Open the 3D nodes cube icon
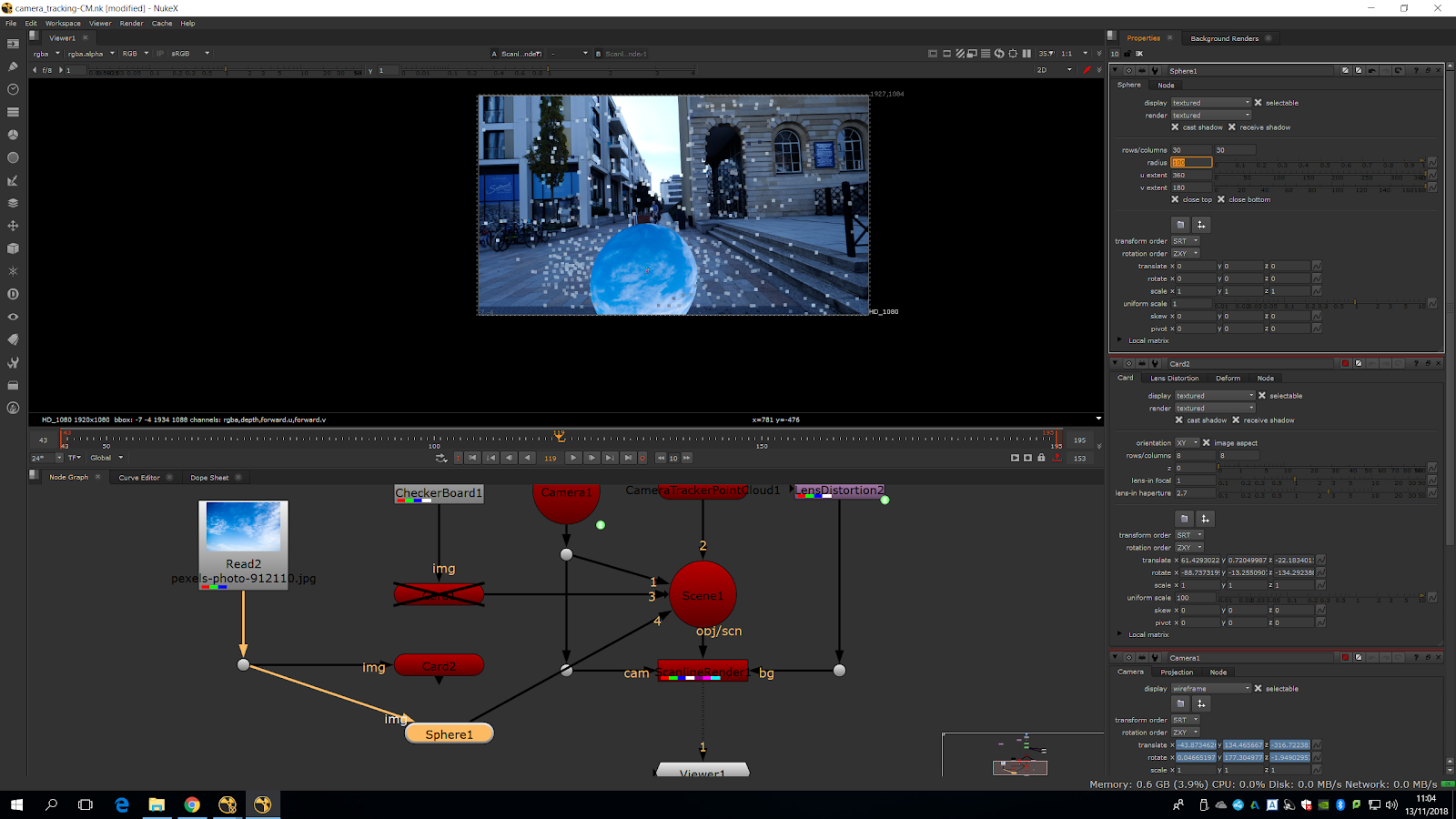Screen dimensions: 1456x819 (x=13, y=248)
